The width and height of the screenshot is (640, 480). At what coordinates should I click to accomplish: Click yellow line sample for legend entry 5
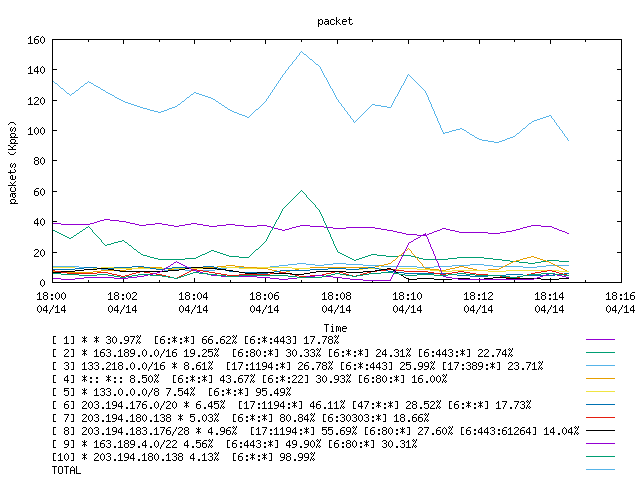click(600, 391)
